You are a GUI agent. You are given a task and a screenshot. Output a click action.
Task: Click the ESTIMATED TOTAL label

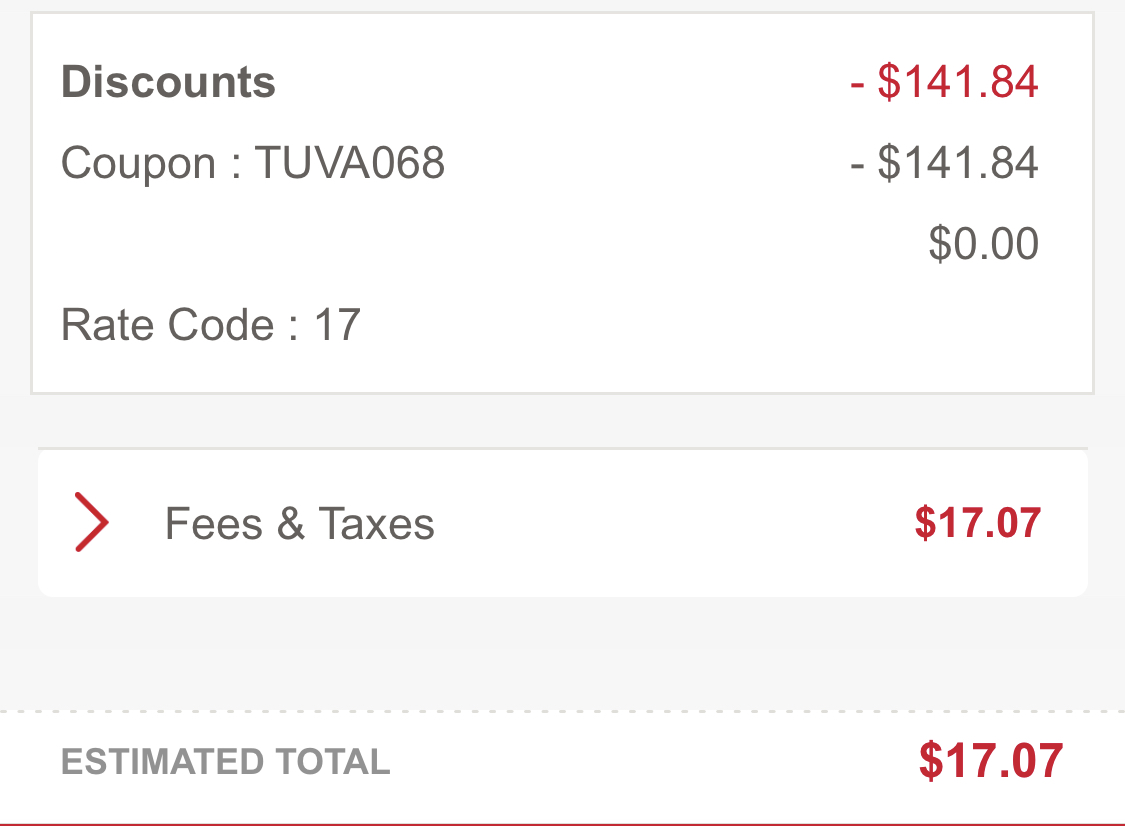[x=226, y=761]
